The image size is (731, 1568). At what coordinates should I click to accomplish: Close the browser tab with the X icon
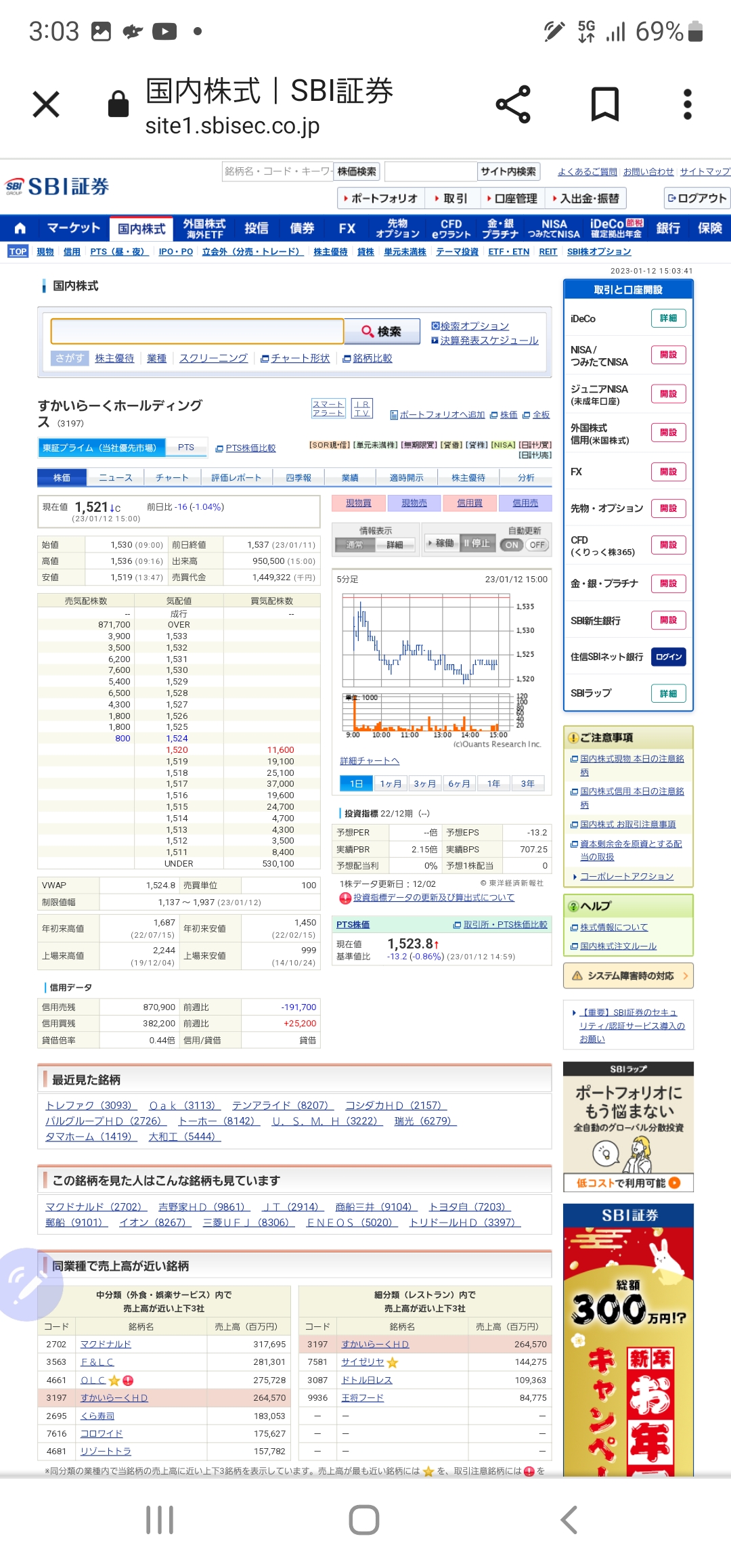(46, 104)
